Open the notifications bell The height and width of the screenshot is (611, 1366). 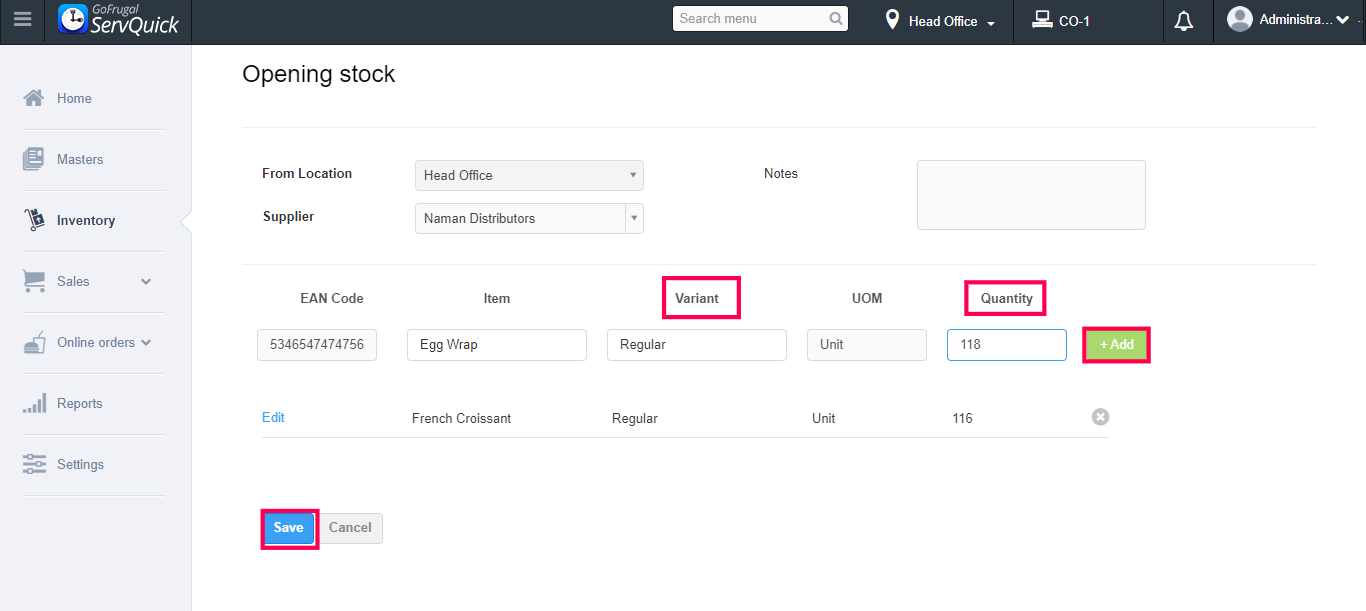1184,21
